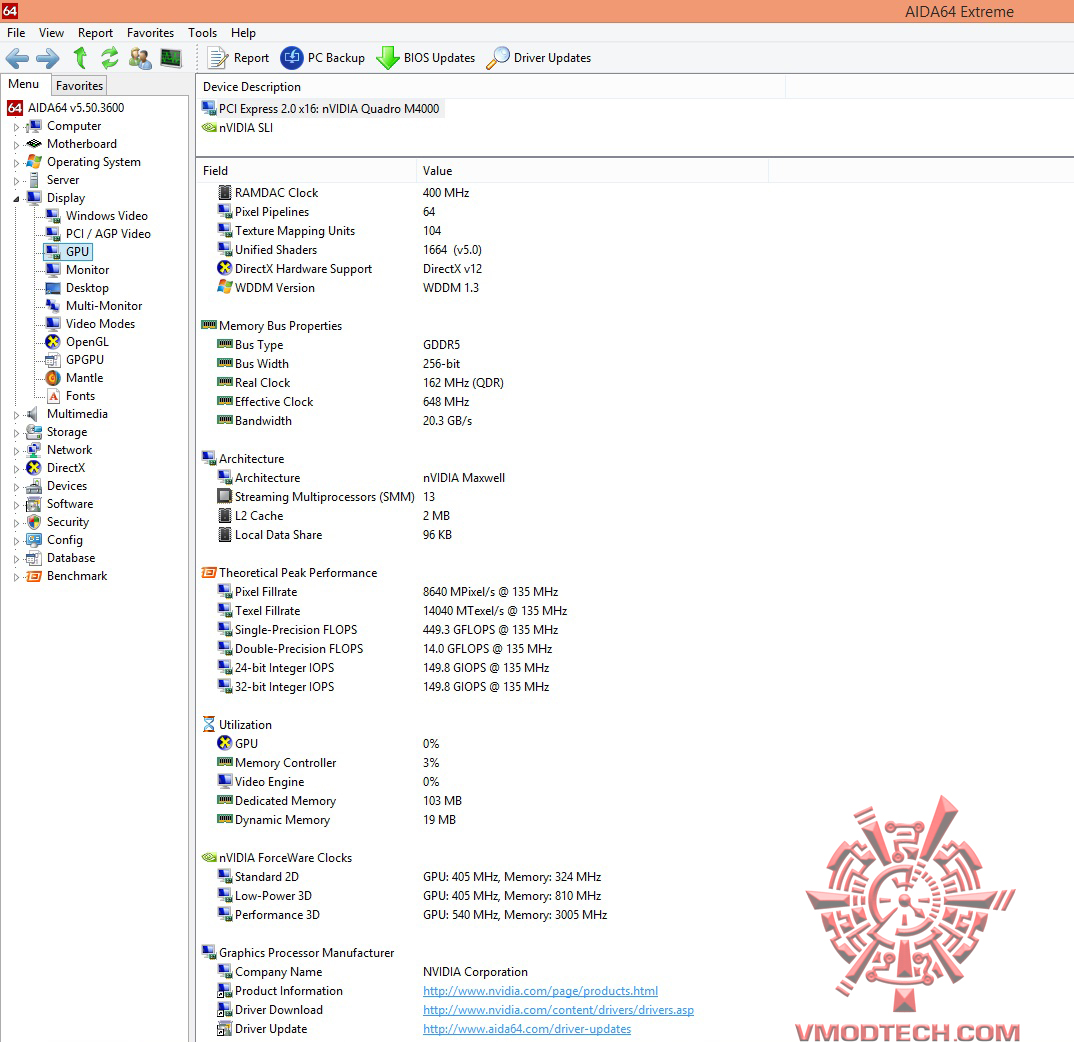Click the DirectX Hardware Support row icon
Screen dimensions: 1074x1042
(x=224, y=269)
